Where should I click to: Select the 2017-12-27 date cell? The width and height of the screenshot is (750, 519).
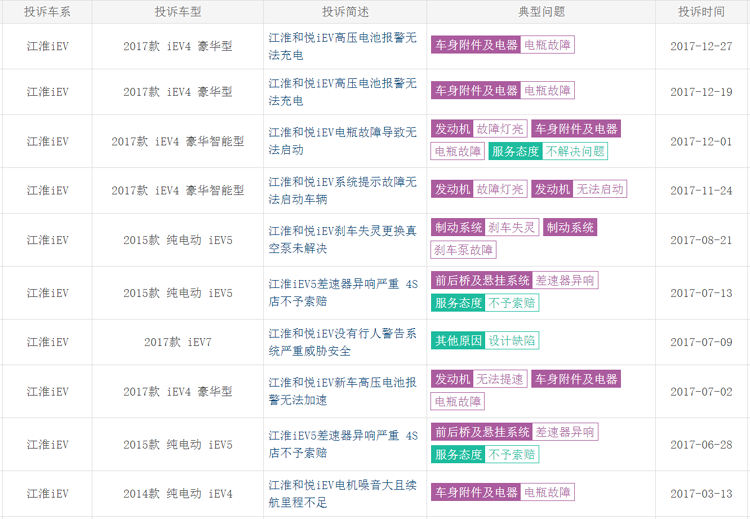pyautogui.click(x=701, y=46)
